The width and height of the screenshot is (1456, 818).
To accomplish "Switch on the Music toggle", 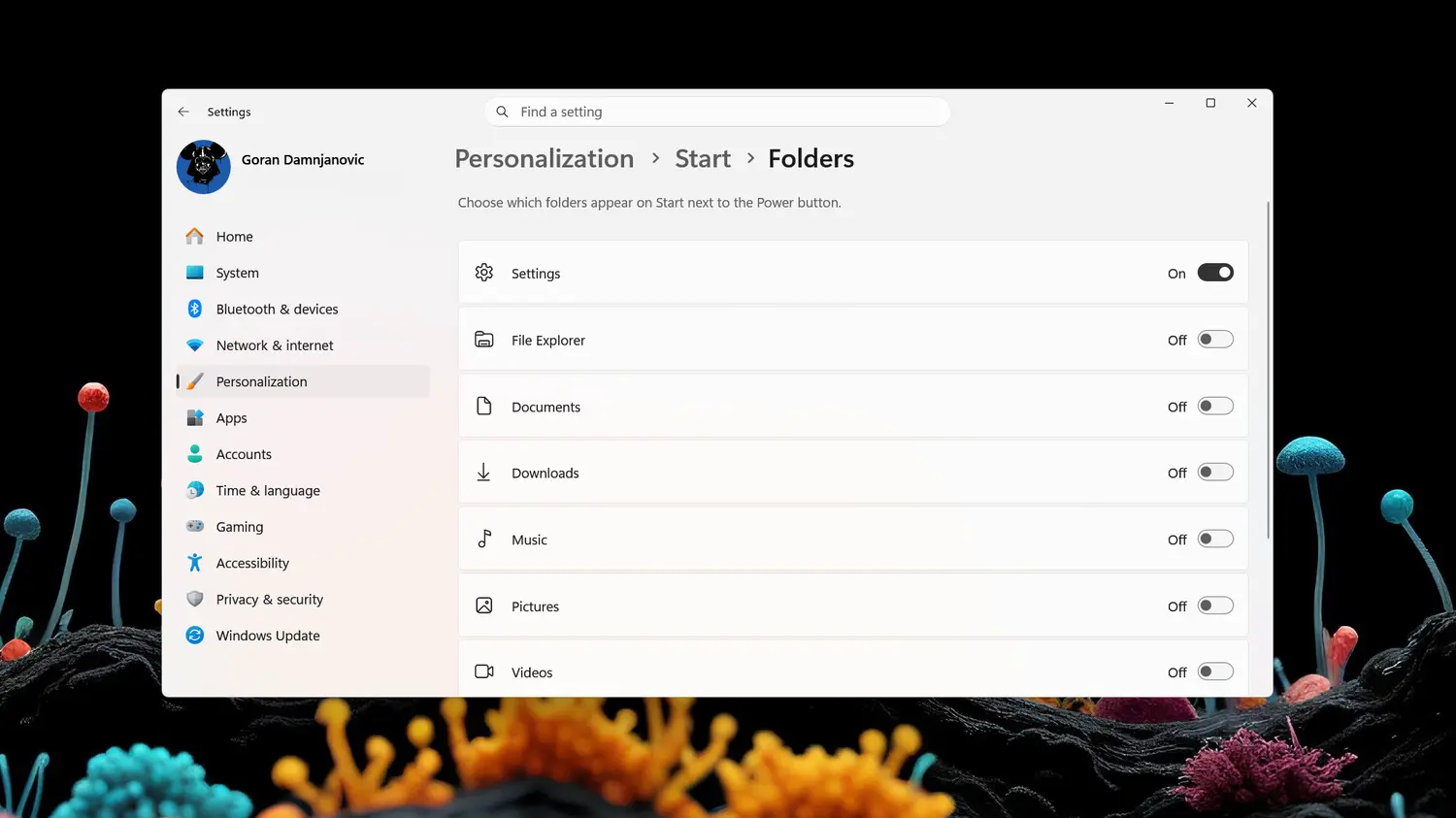I will point(1215,539).
